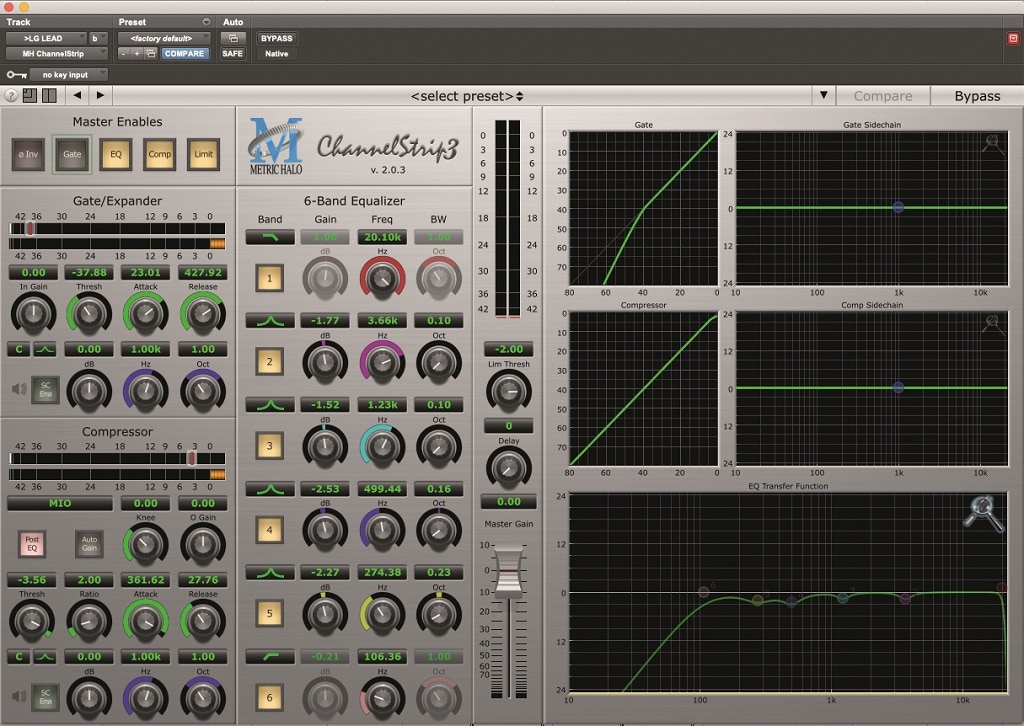Click the Pro Tools COMPARE button
Image resolution: width=1024 pixels, height=726 pixels.
tap(185, 54)
